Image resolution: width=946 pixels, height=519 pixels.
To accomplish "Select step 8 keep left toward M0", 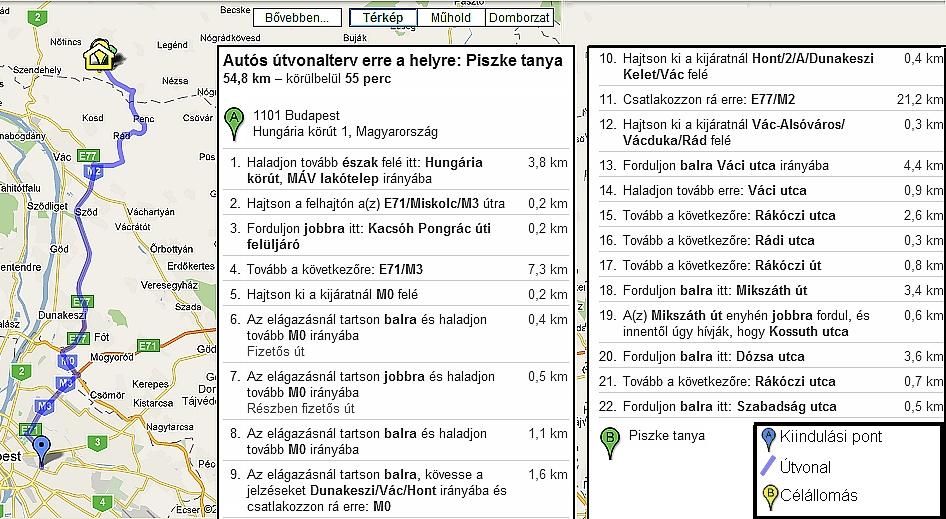I will coord(396,441).
